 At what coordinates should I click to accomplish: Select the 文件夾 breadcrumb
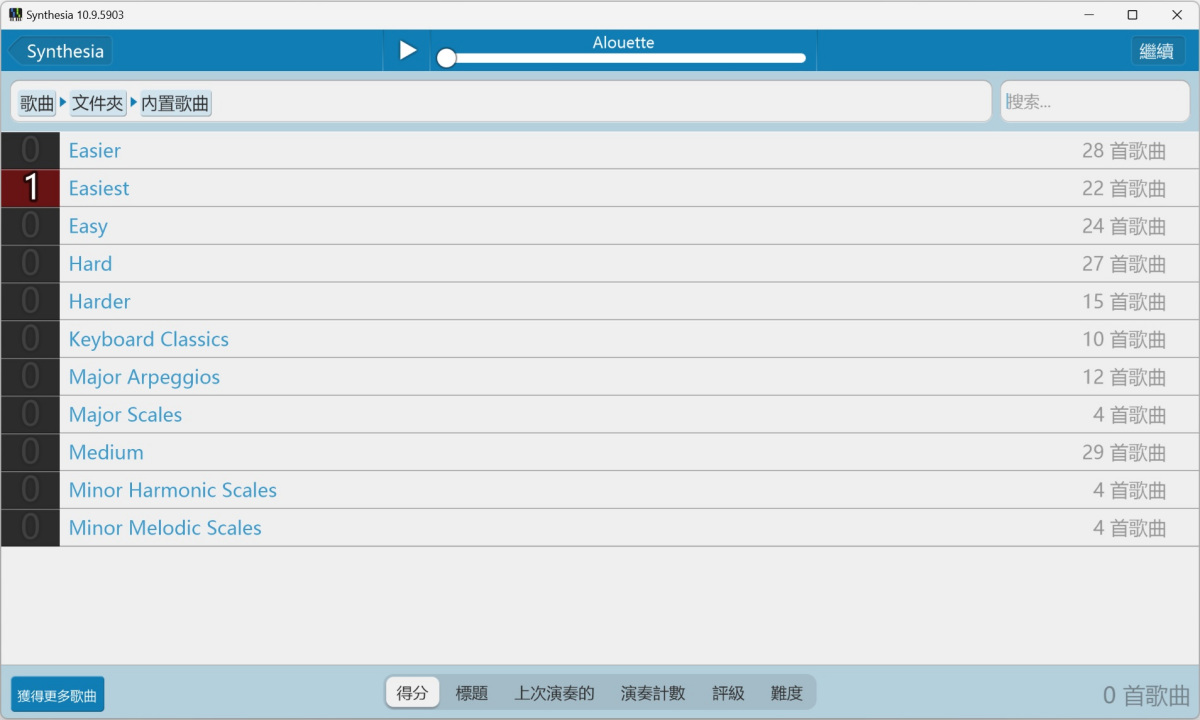tap(97, 103)
